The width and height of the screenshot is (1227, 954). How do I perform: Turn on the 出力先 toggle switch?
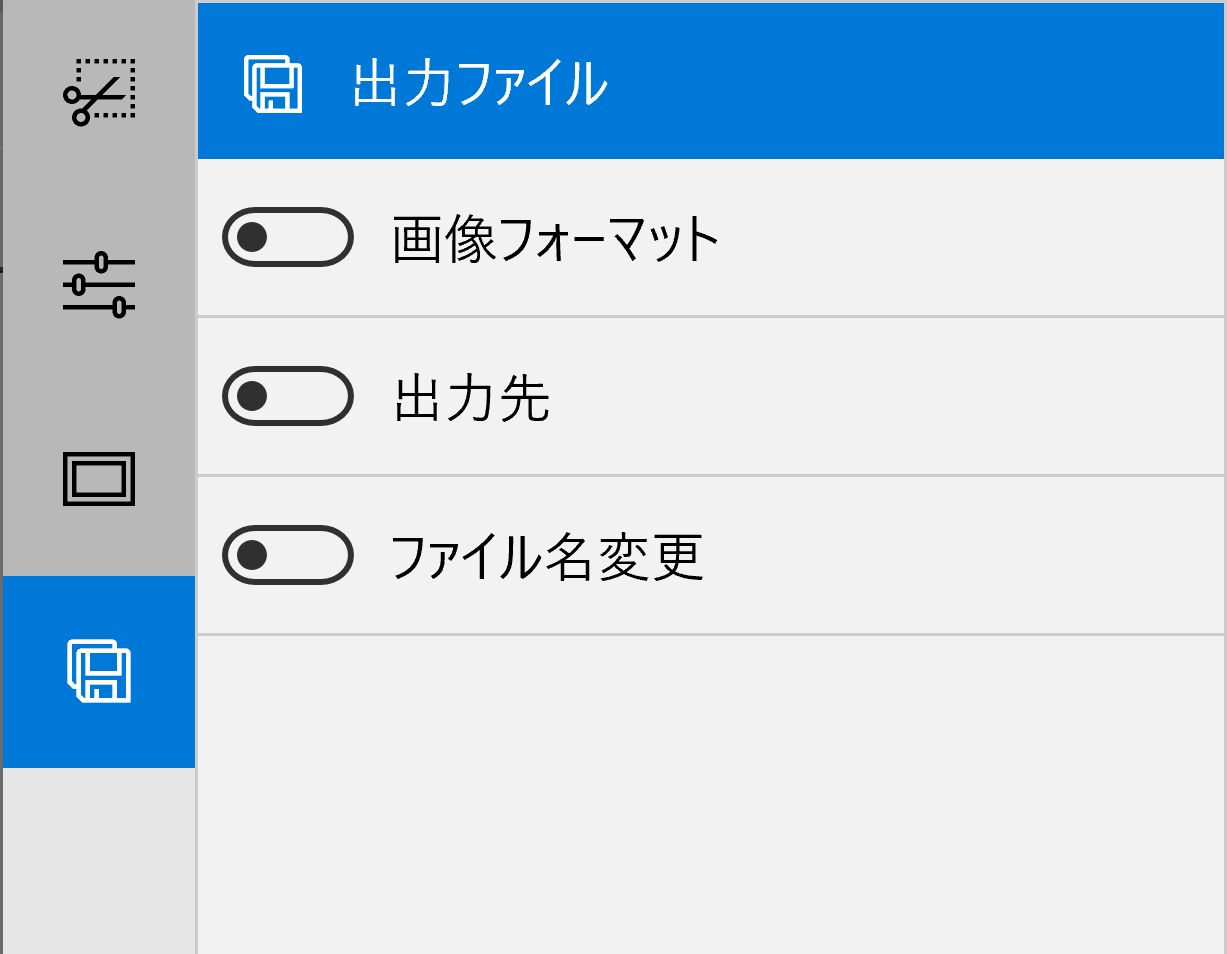point(288,396)
